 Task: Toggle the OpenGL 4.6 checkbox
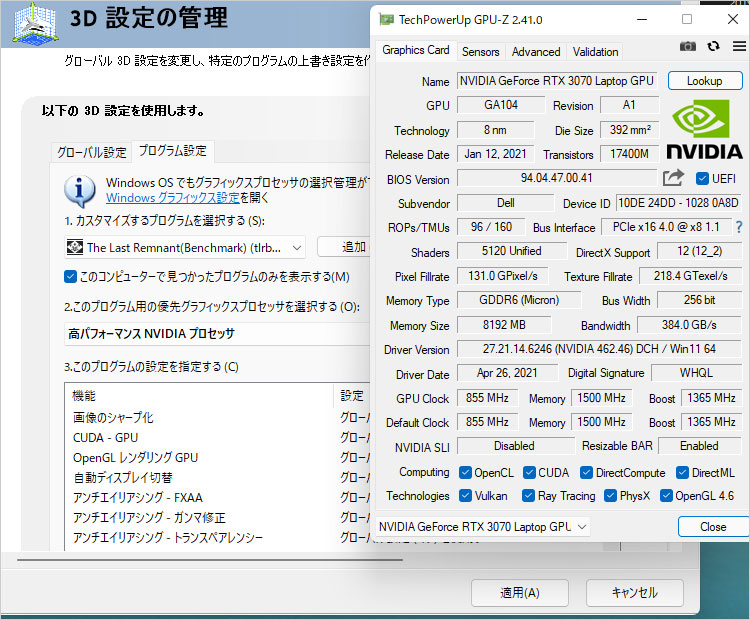tap(666, 496)
